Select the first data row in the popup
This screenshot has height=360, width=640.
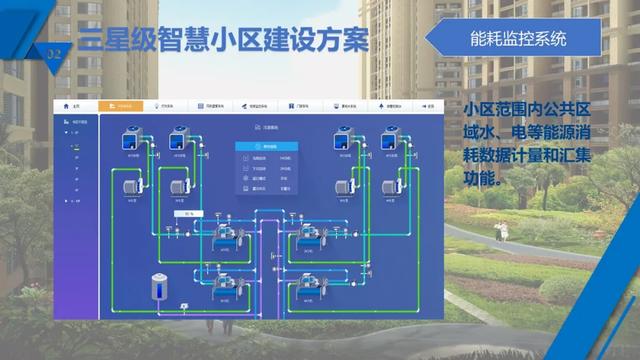tap(267, 158)
